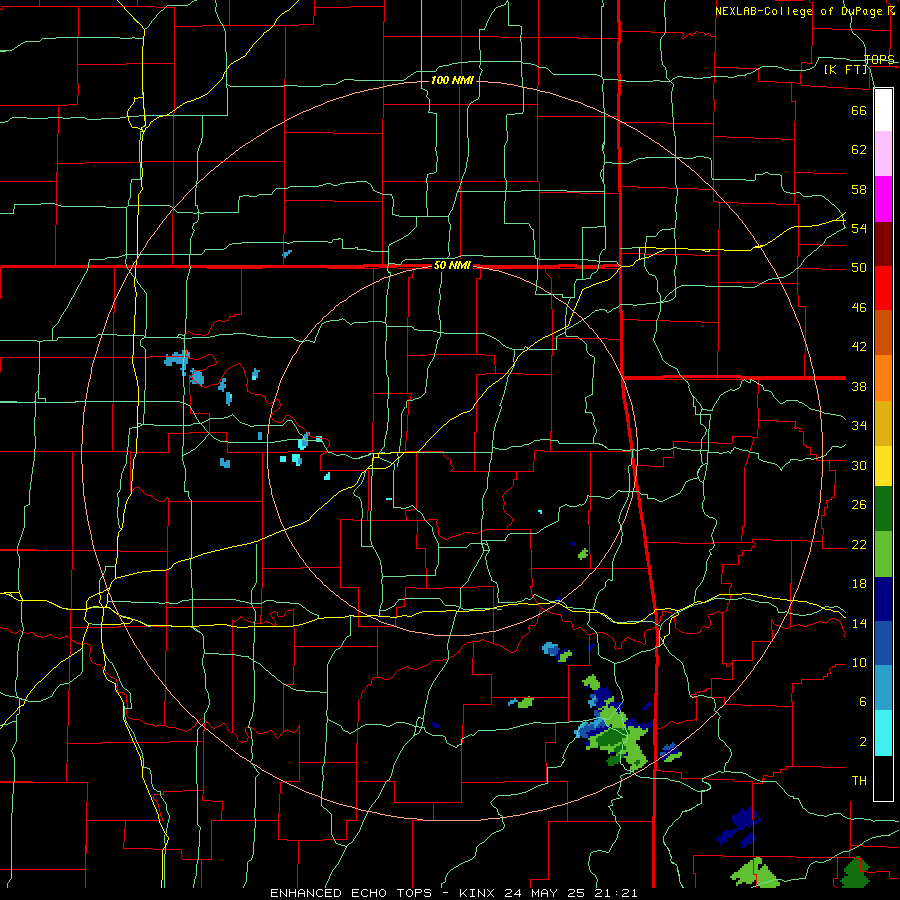Image resolution: width=900 pixels, height=900 pixels.
Task: Pick the gold legend swatch
Action: pos(883,423)
